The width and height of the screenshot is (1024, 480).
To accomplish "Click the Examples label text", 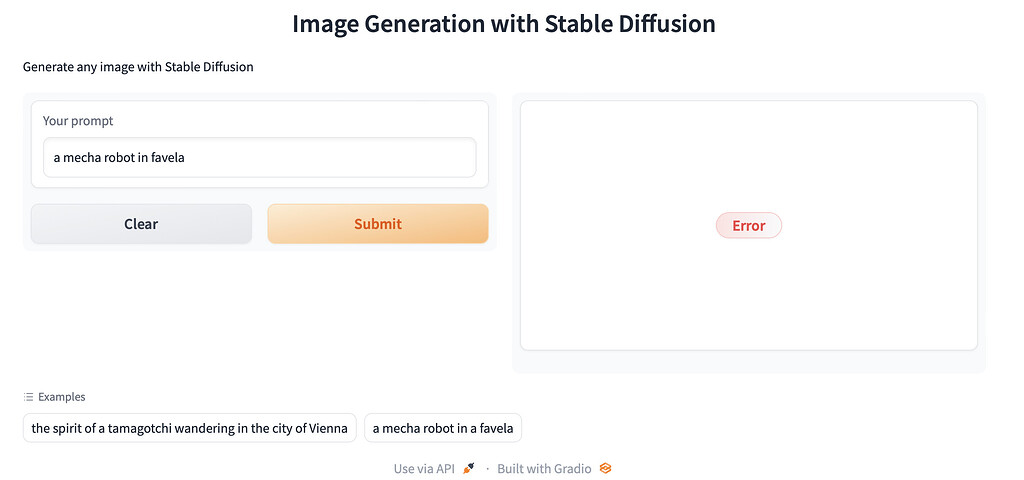I will pyautogui.click(x=62, y=397).
